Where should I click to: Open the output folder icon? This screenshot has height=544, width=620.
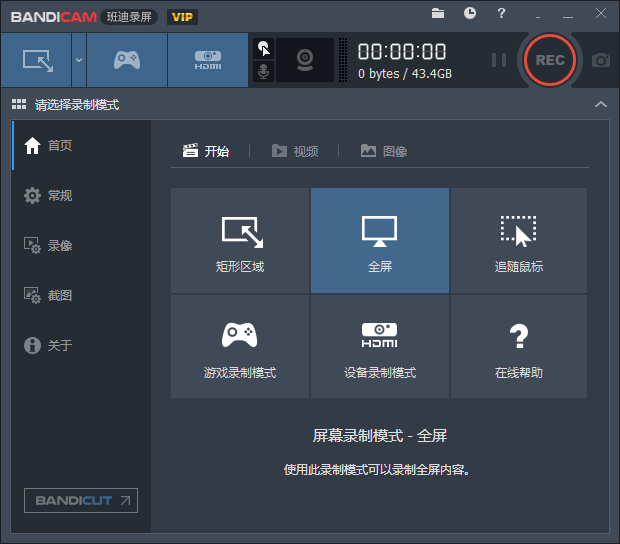[438, 13]
